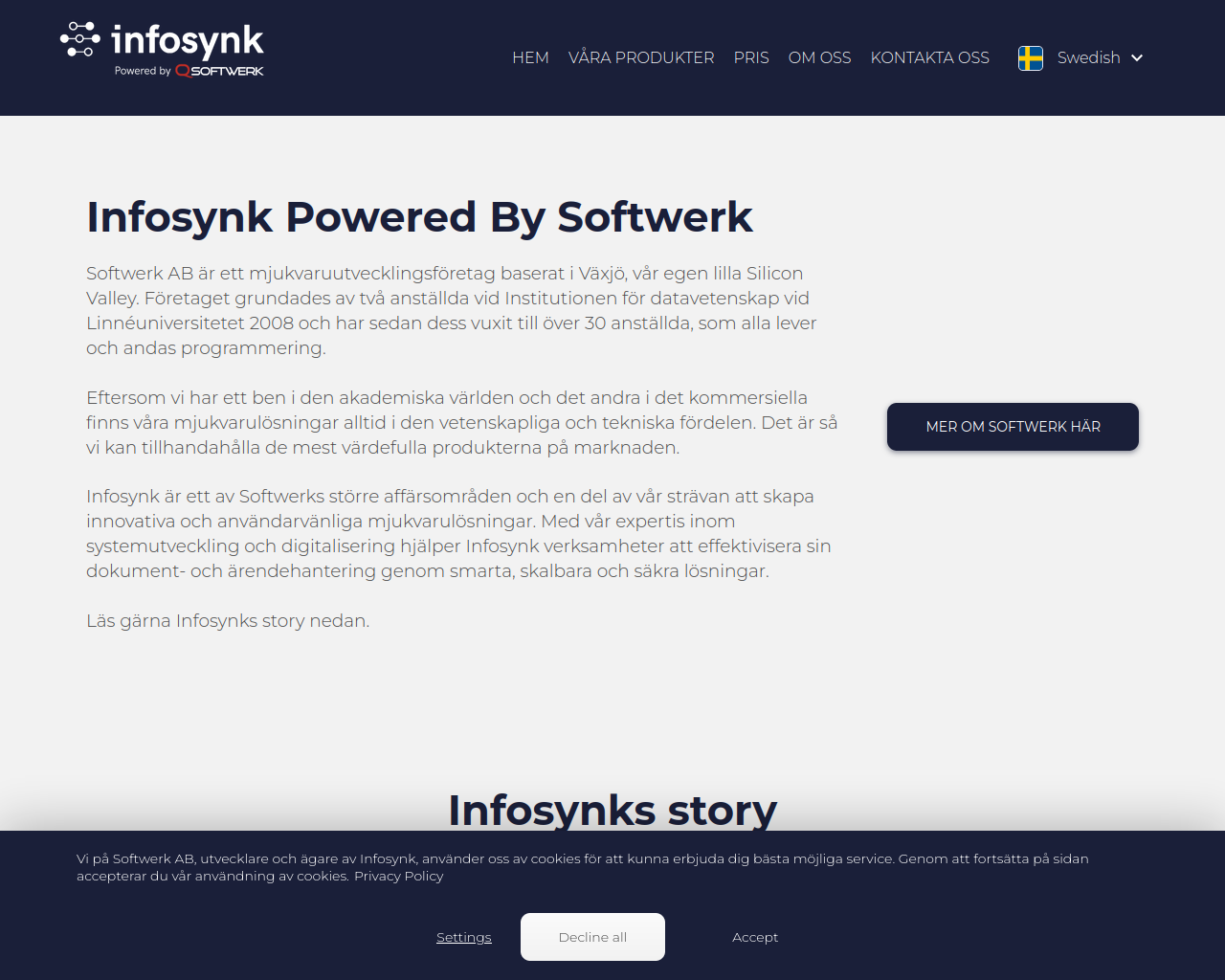Select KONTAKTA OSS in navigation
This screenshot has height=980, width=1225.
click(x=930, y=57)
